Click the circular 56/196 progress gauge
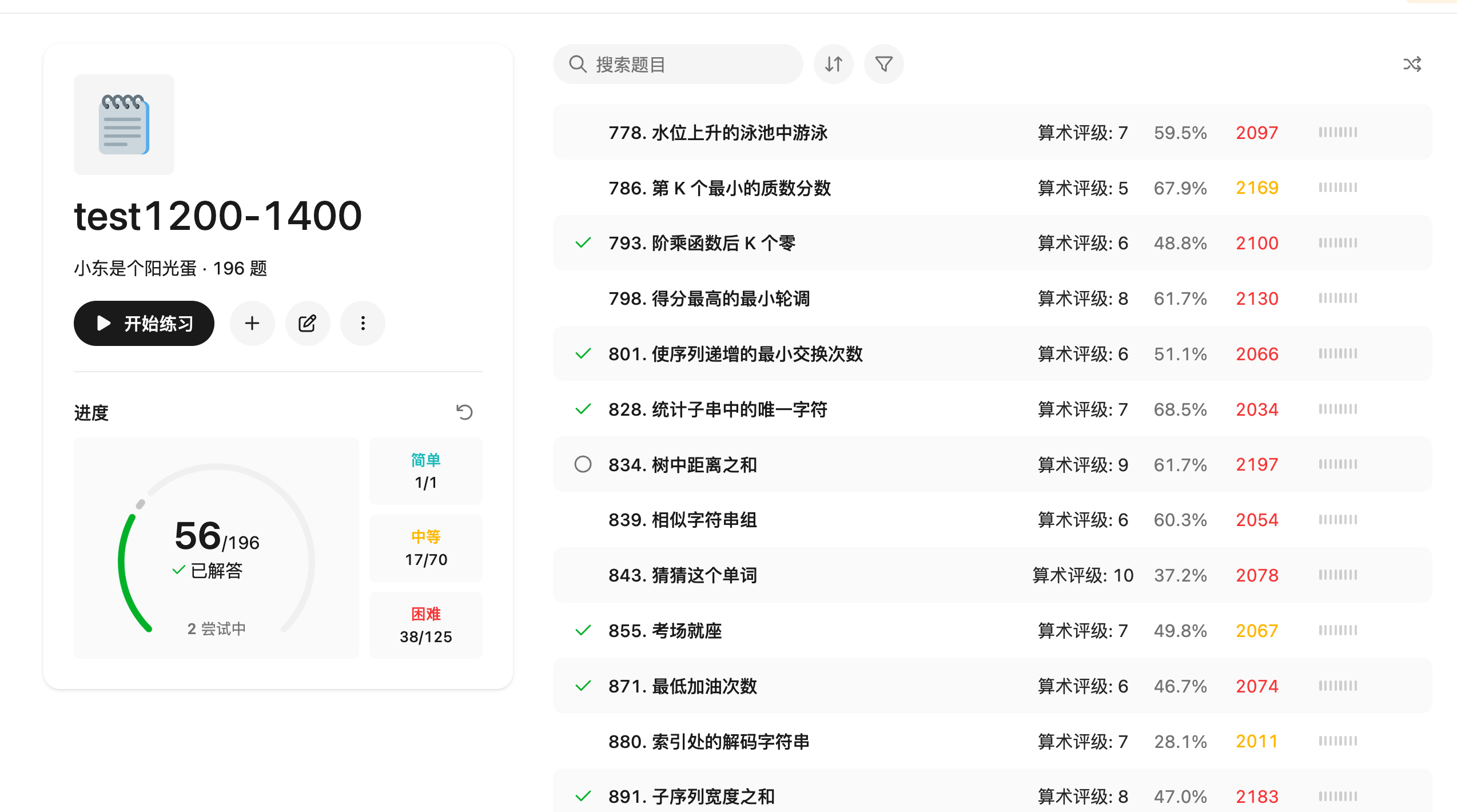Screen dimensions: 1457x812 [216, 548]
